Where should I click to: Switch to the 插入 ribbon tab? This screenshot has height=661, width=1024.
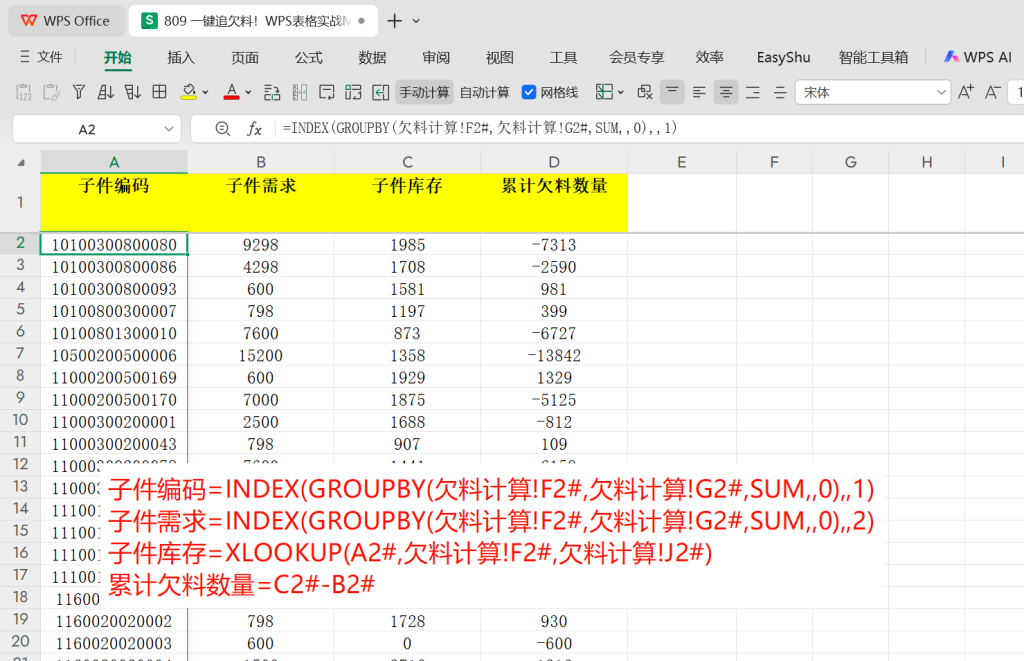tap(181, 57)
